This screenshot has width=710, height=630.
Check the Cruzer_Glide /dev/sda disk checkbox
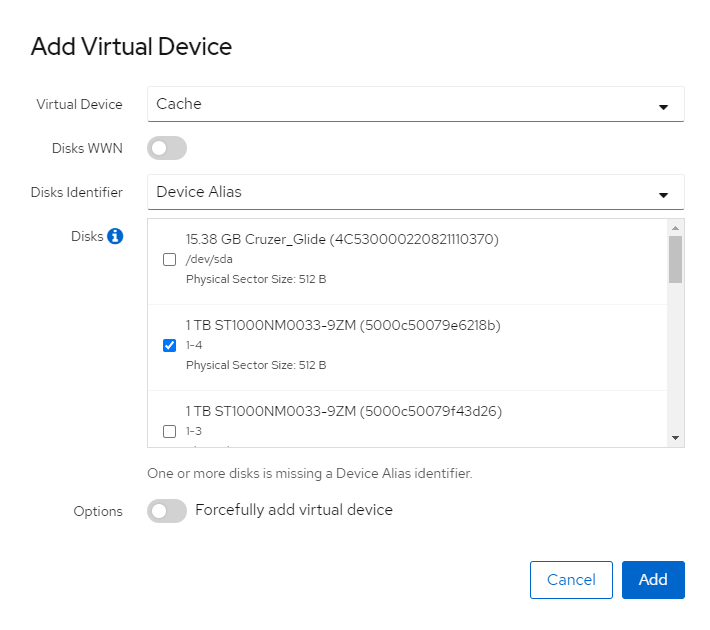click(x=169, y=260)
